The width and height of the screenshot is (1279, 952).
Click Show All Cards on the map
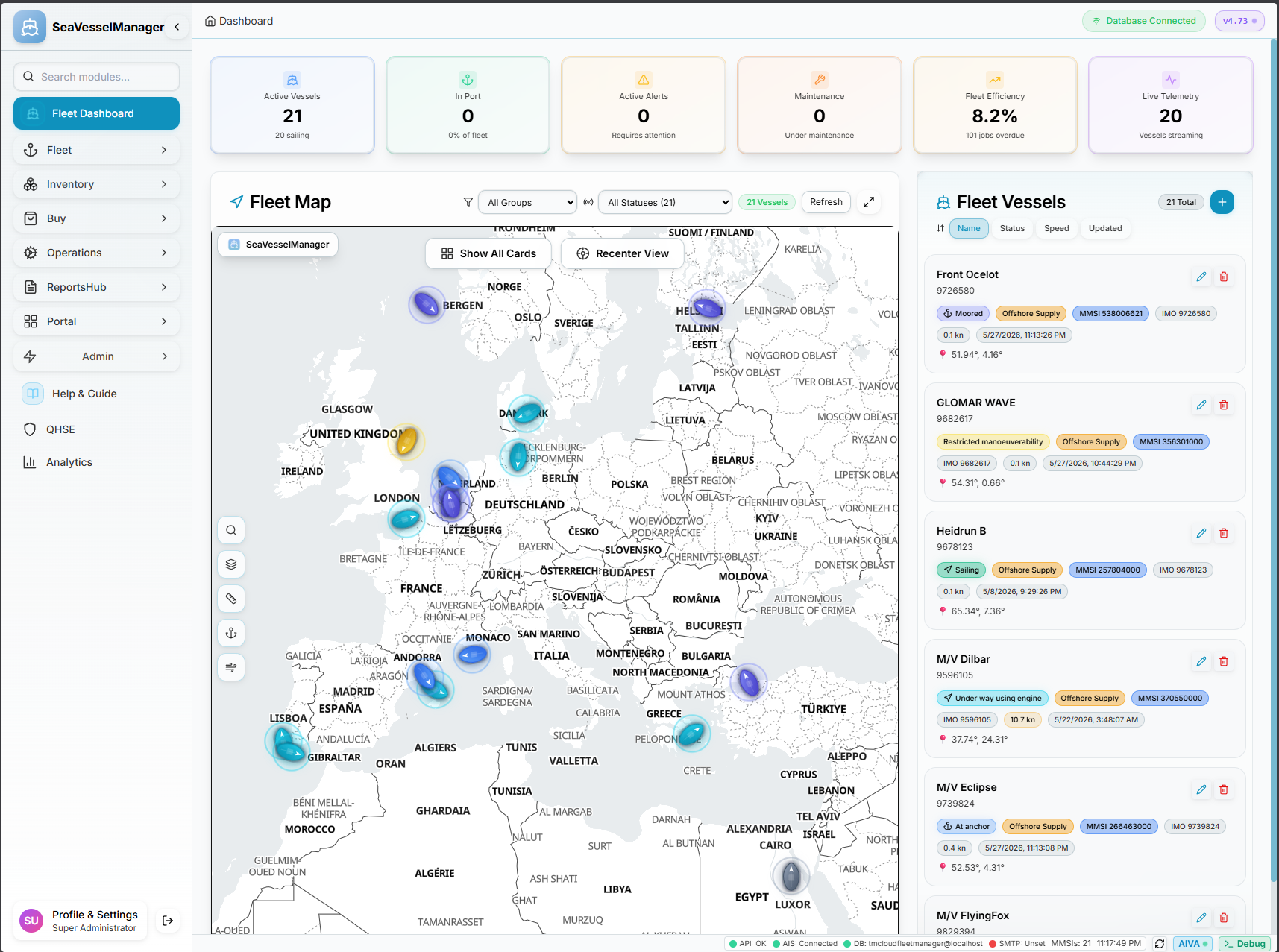click(x=488, y=253)
